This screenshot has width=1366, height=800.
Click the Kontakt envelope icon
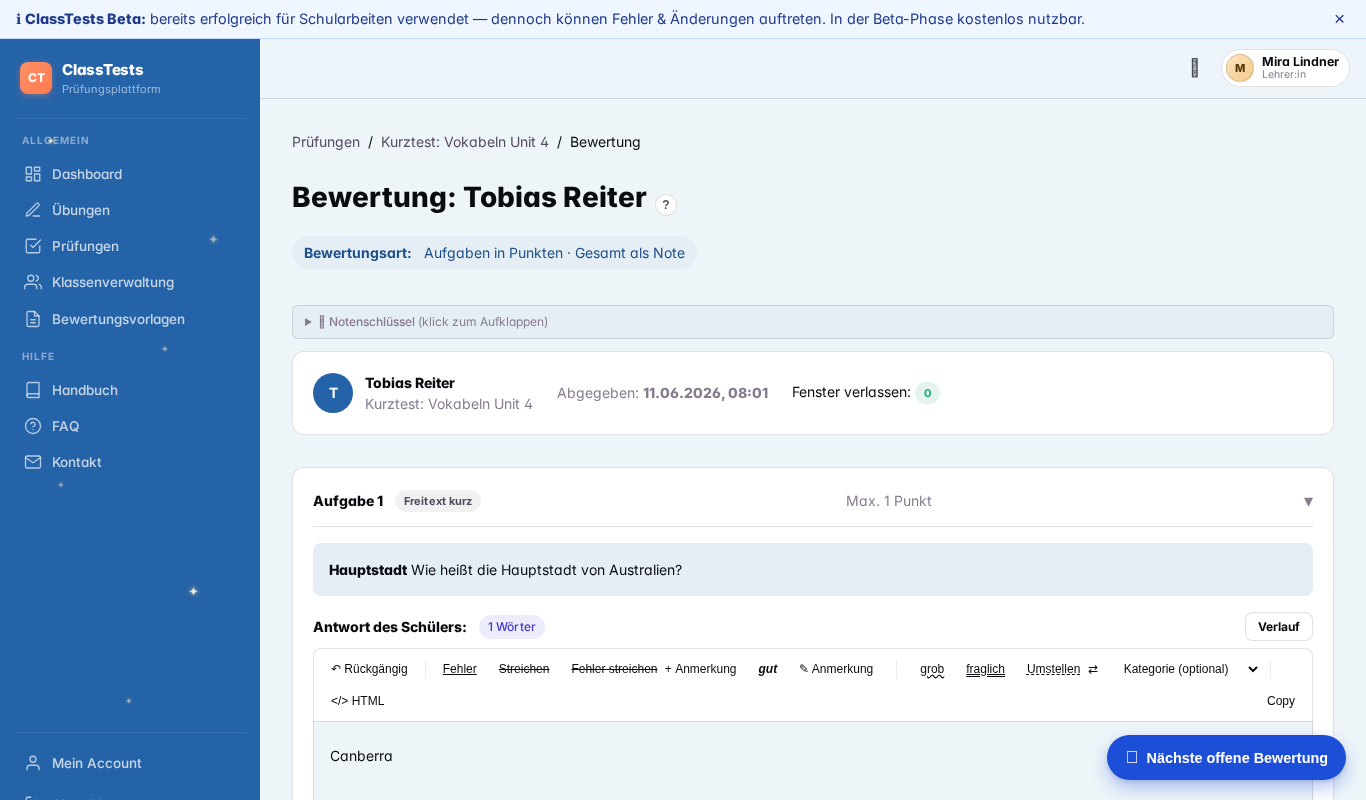coord(33,462)
